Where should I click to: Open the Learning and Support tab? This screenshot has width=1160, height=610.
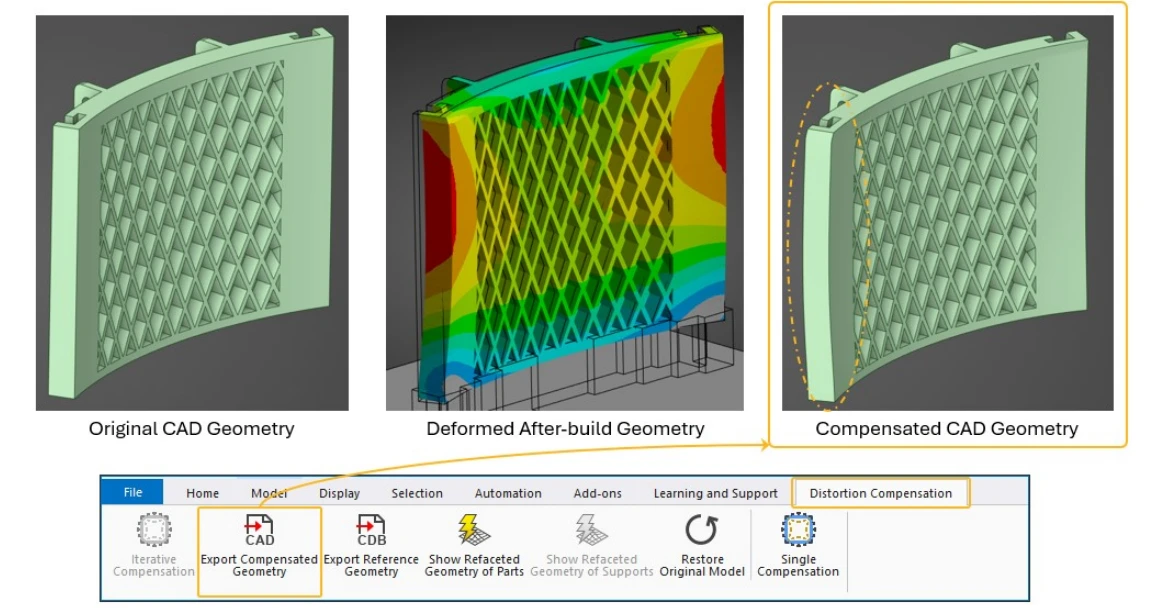click(715, 492)
